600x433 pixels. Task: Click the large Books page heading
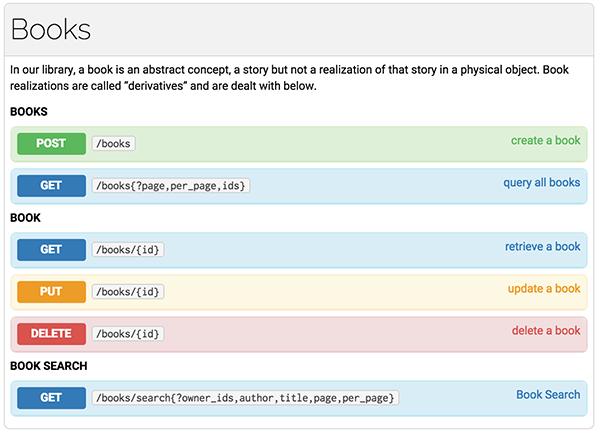pos(51,29)
